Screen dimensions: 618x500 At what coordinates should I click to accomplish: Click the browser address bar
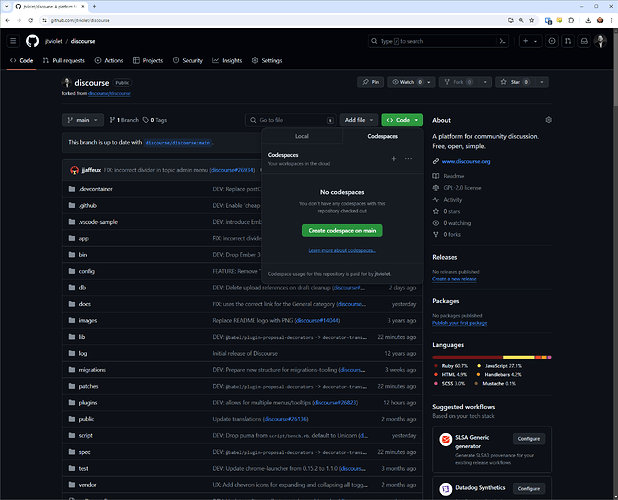(272, 20)
